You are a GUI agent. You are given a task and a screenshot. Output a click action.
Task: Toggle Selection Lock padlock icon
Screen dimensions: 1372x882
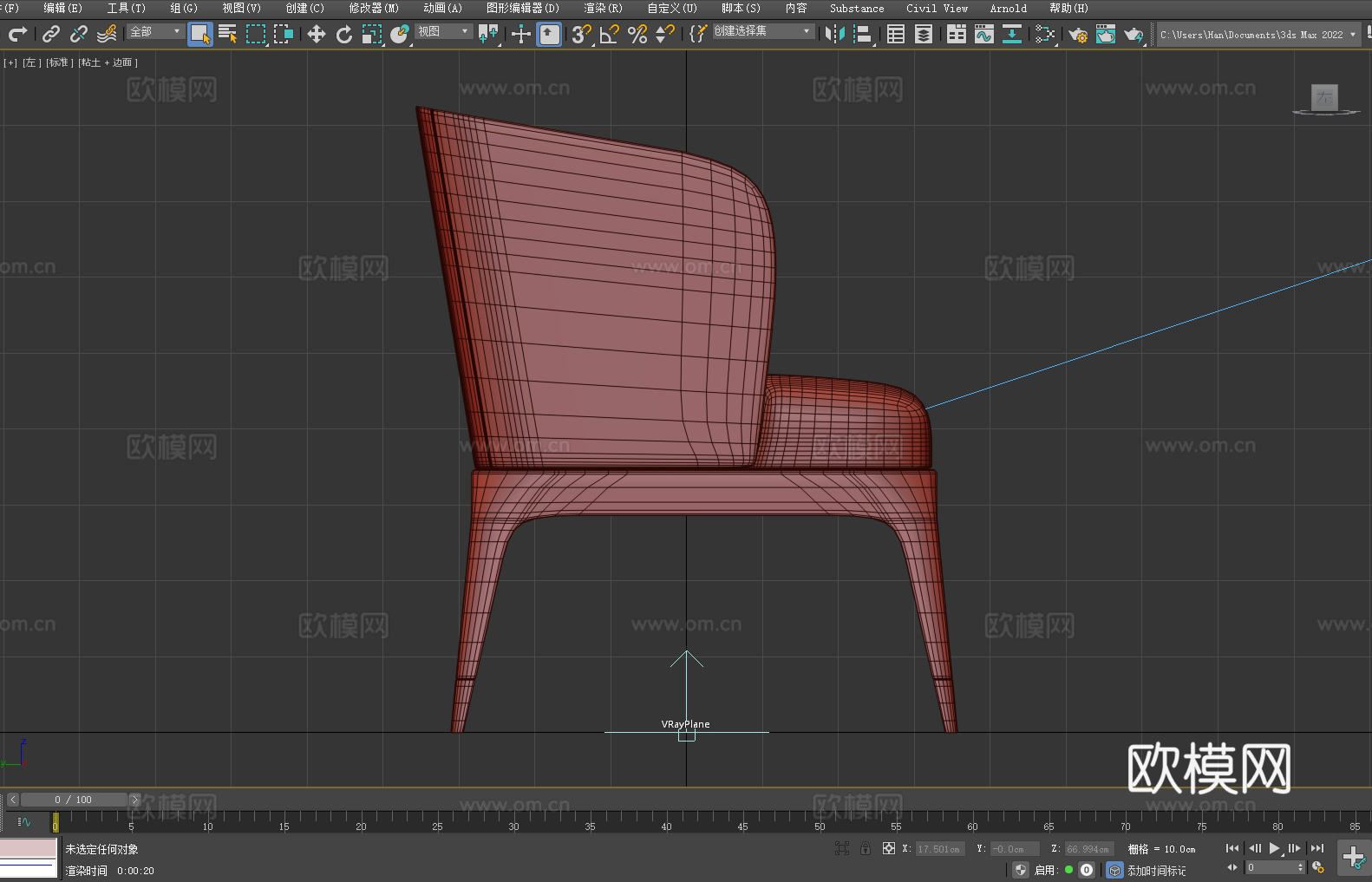(866, 848)
